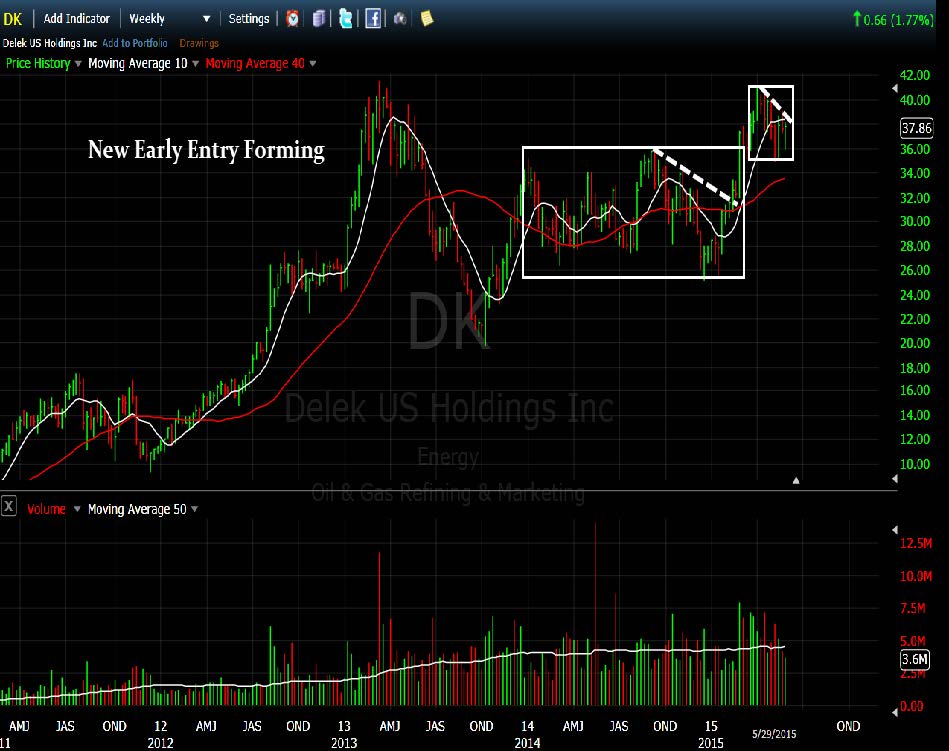Expand the Moving Average 50 arrow

point(195,509)
